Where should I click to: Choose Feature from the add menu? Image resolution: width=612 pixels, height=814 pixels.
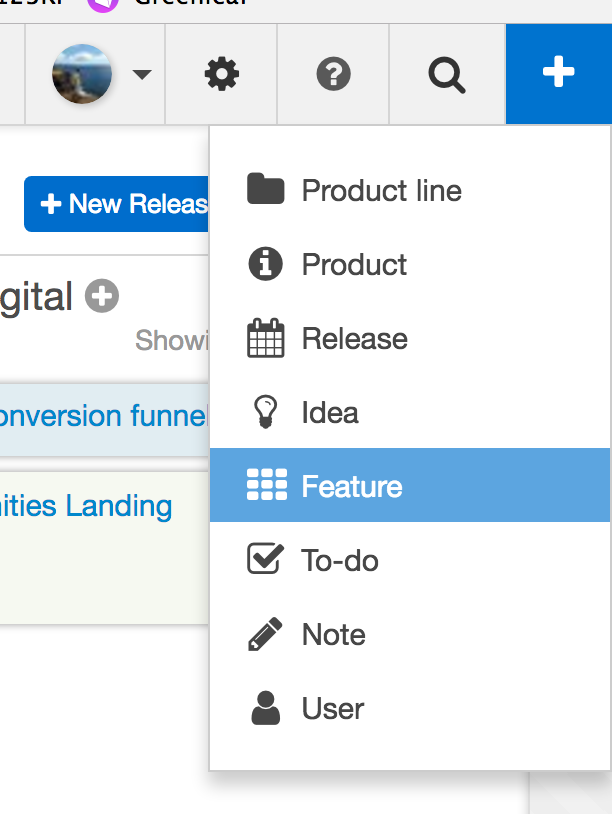350,485
